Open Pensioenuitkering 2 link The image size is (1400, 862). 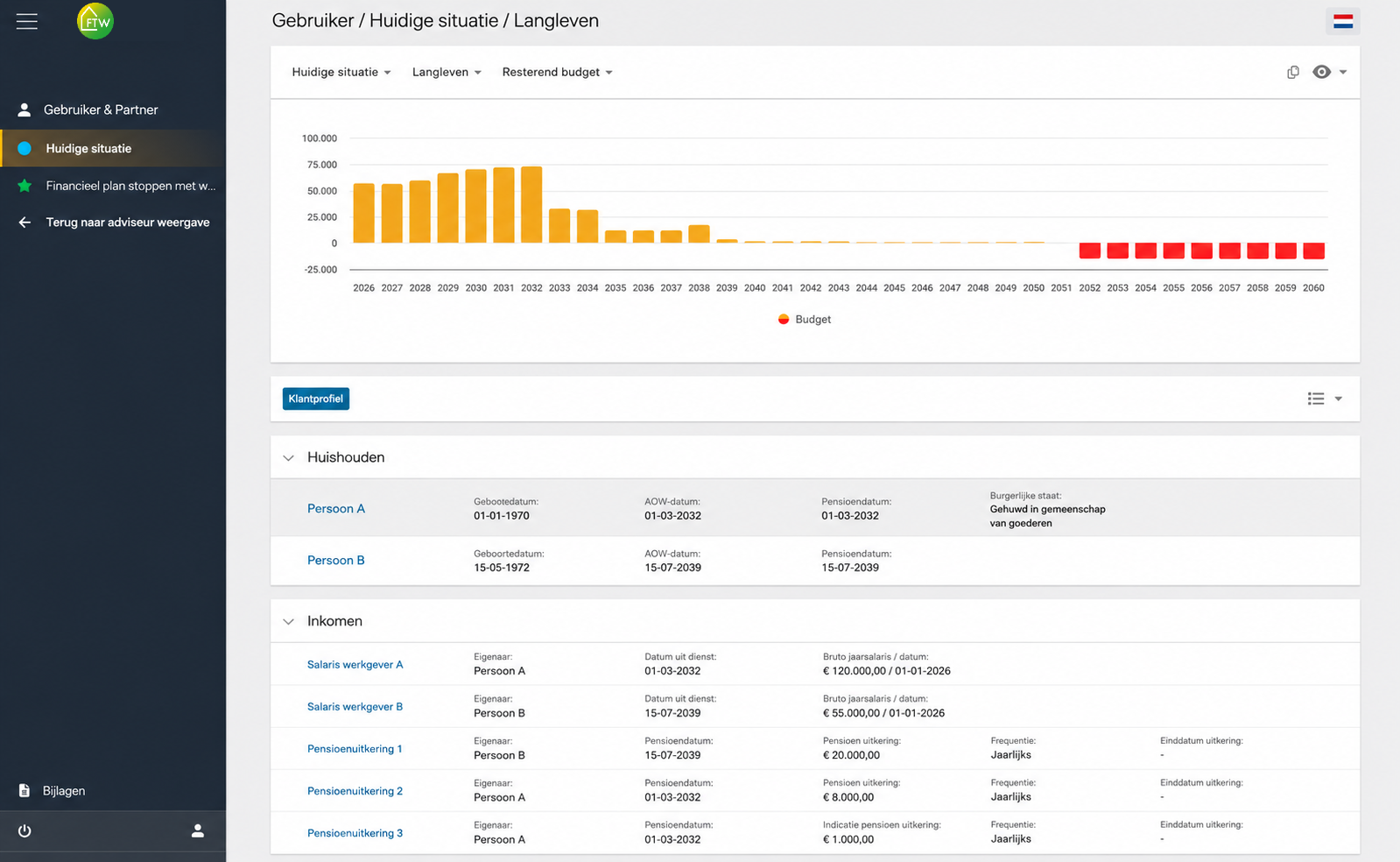[355, 790]
